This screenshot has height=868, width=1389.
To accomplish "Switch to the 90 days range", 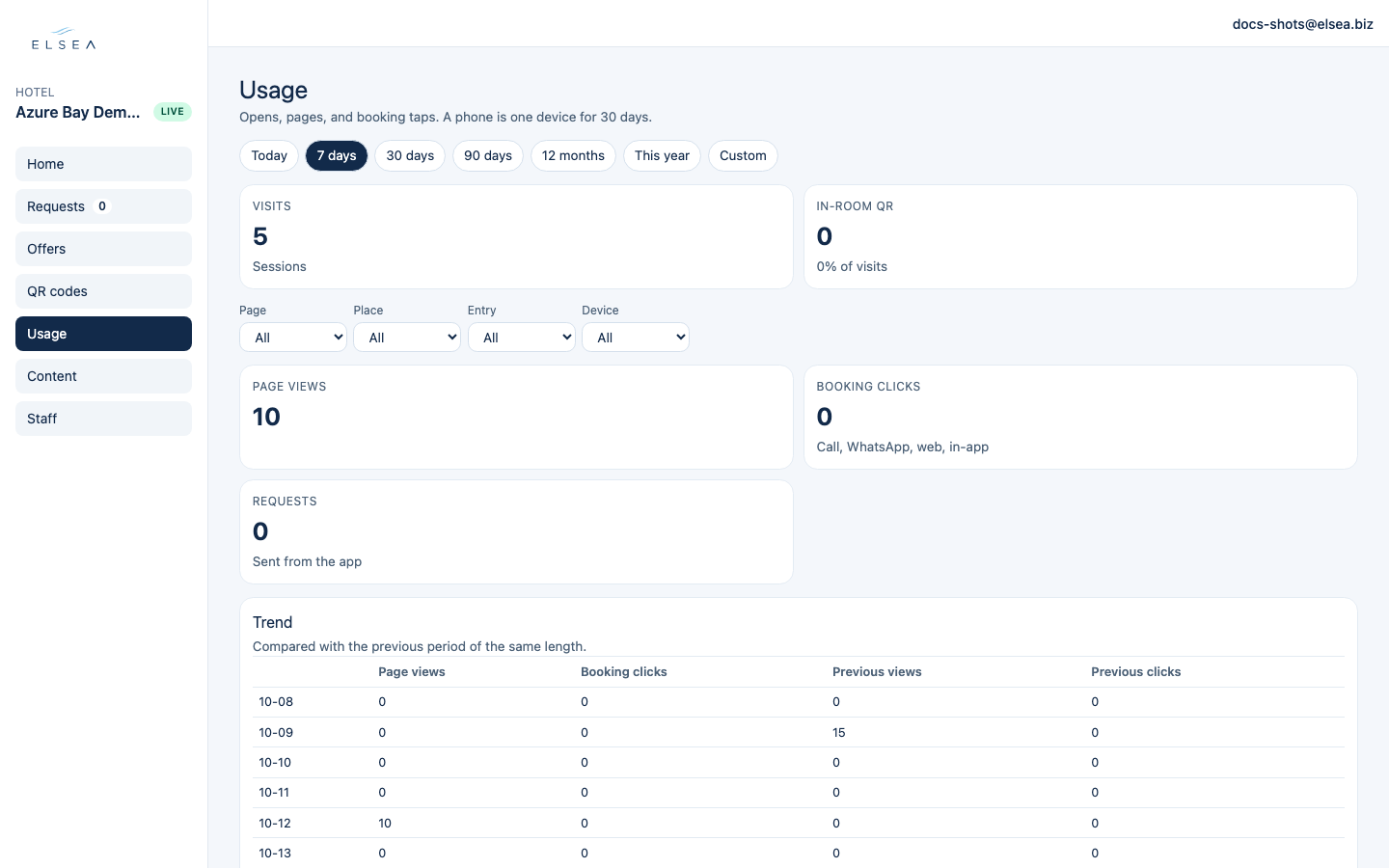I will 488,155.
